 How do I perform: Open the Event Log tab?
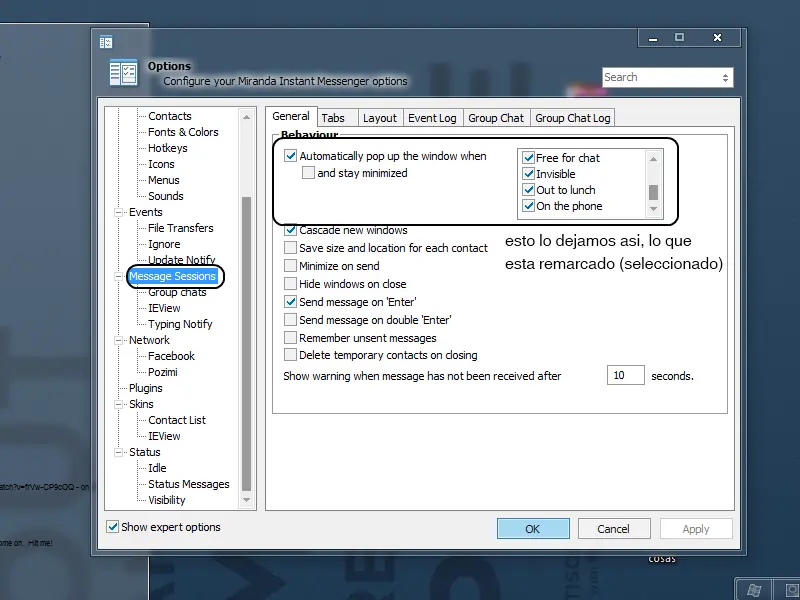[x=432, y=118]
